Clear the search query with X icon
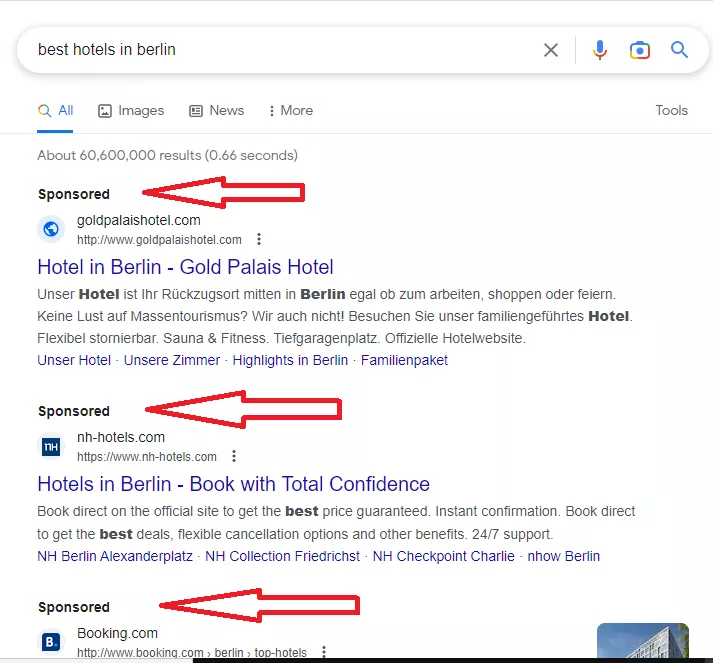The width and height of the screenshot is (713, 663). (551, 50)
